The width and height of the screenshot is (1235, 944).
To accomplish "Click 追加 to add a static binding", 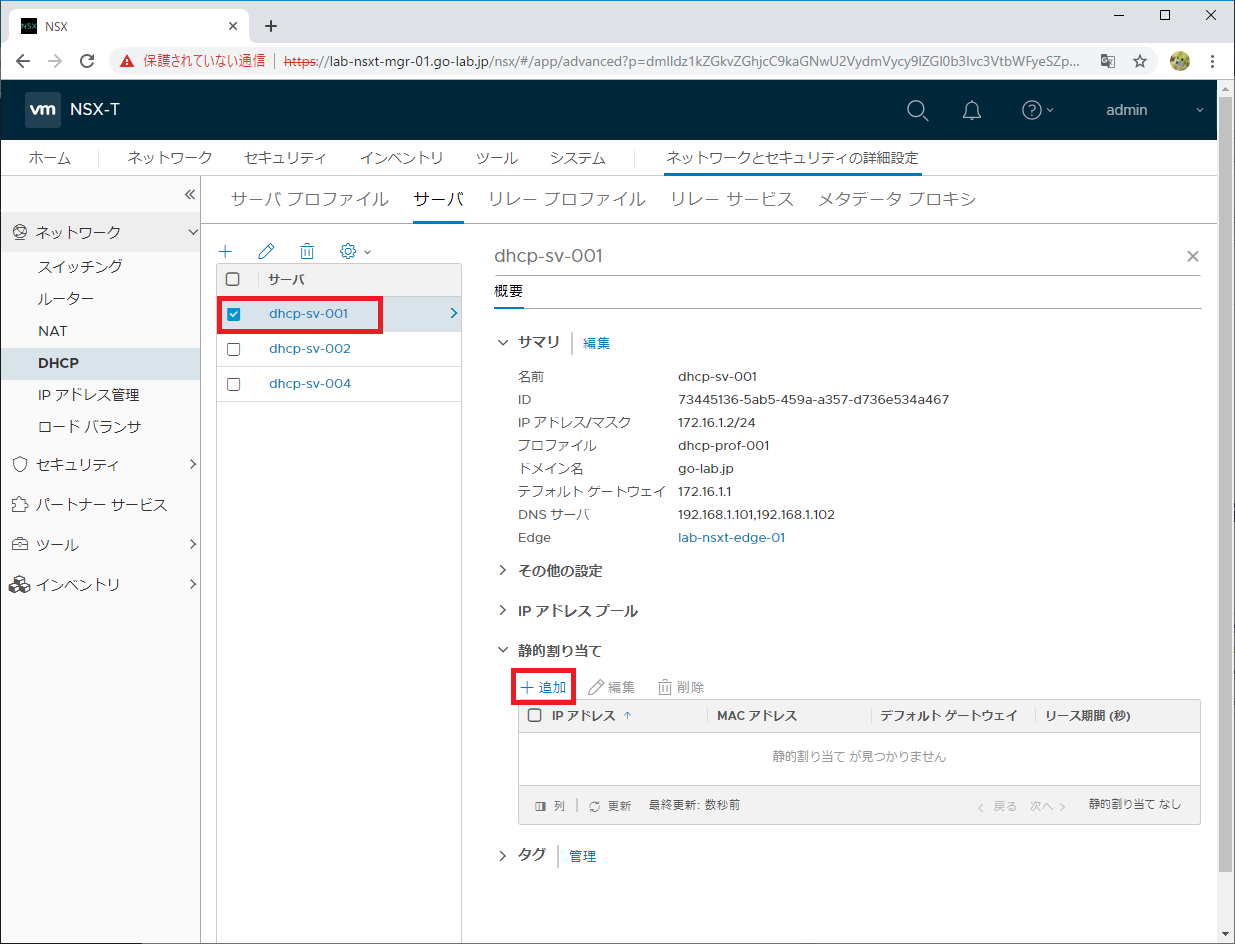I will pyautogui.click(x=544, y=687).
